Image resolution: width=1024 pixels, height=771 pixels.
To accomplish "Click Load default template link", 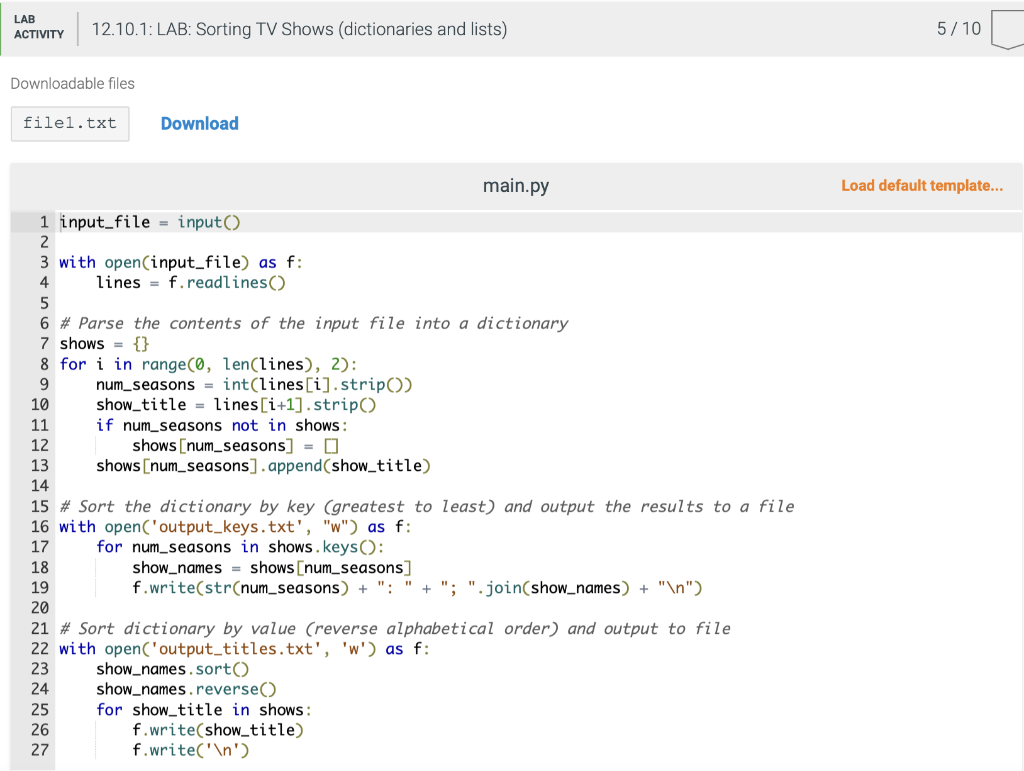I will (x=921, y=185).
